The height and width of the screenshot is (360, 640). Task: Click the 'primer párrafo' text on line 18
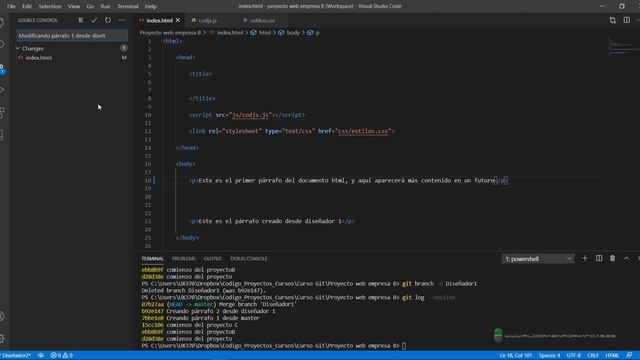258,180
